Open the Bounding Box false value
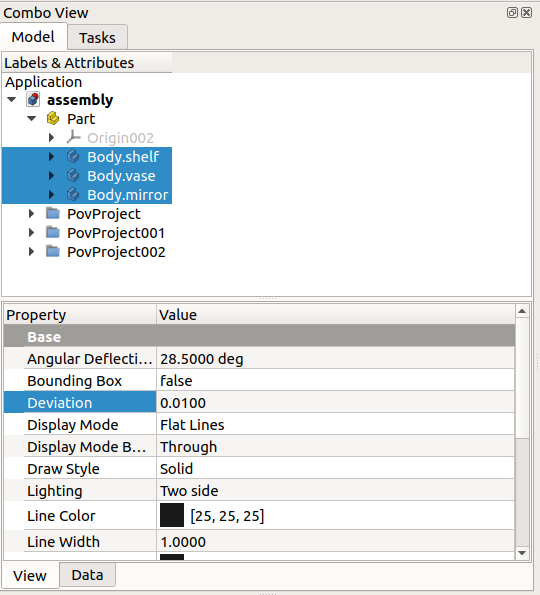The height and width of the screenshot is (595, 540). tap(335, 381)
